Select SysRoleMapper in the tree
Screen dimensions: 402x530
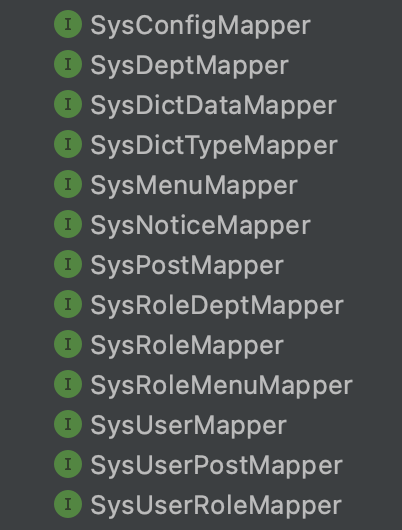pos(187,346)
